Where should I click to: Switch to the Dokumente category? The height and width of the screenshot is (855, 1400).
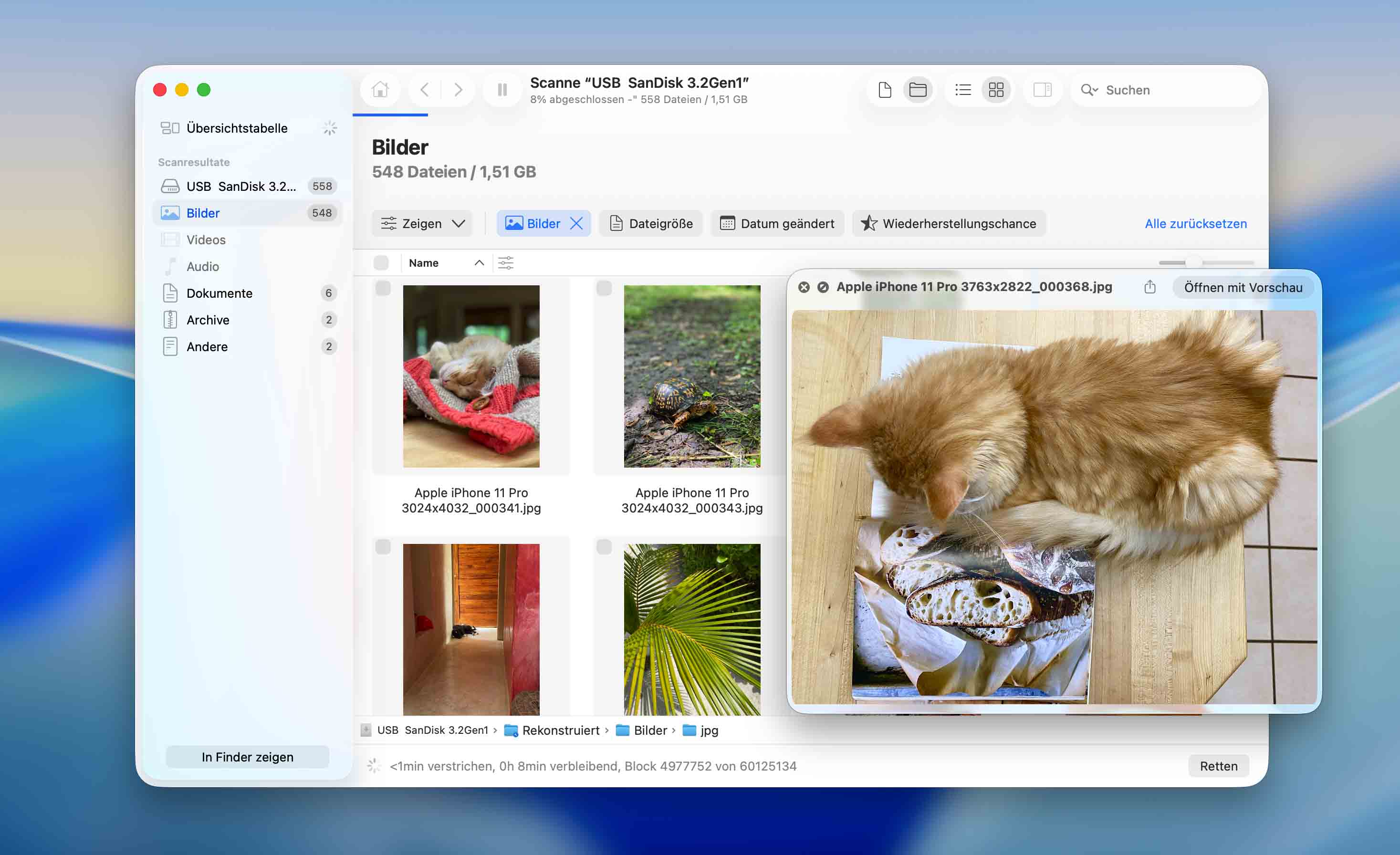coord(219,293)
